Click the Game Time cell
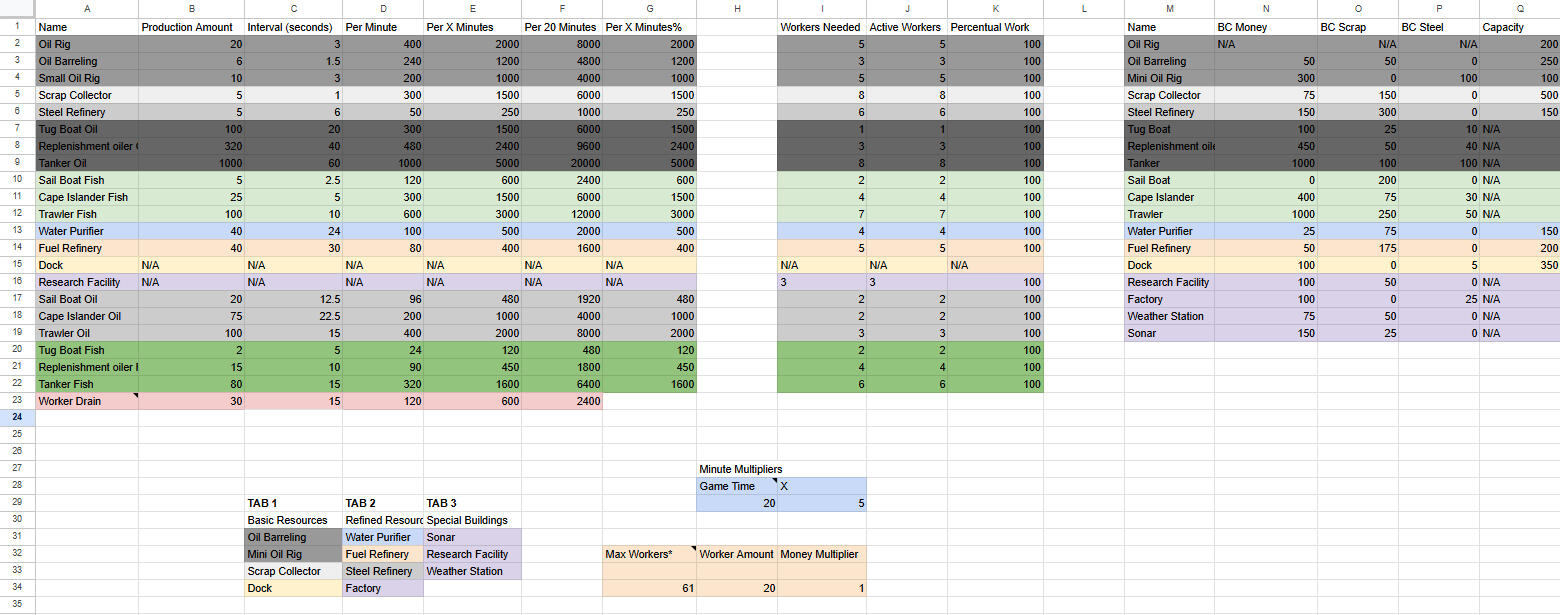Screen dimensions: 1560x615 [x=736, y=486]
